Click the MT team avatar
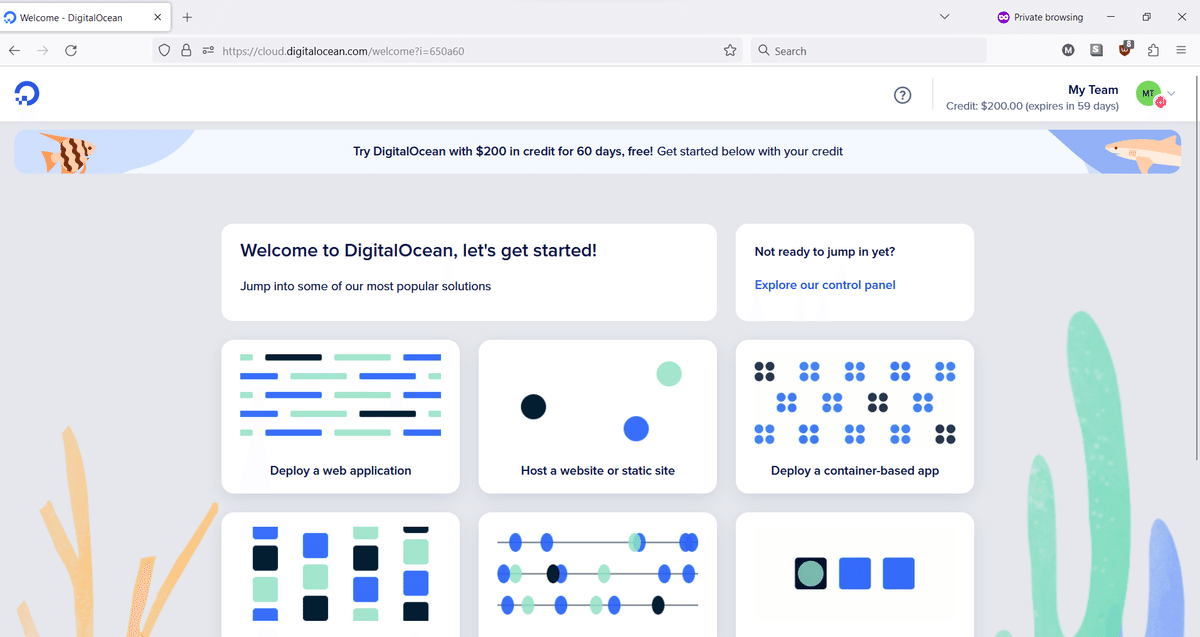The width and height of the screenshot is (1200, 637). [x=1149, y=94]
